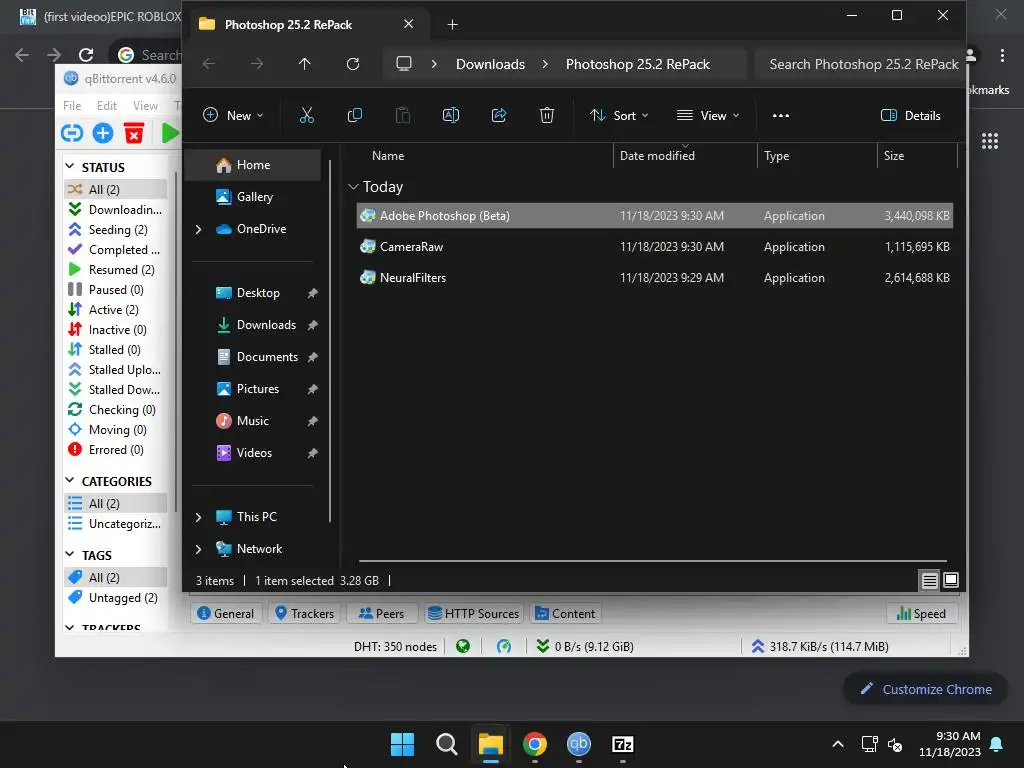The image size is (1024, 768).
Task: Select the Adobe Photoshop (Beta) file
Action: (x=654, y=216)
